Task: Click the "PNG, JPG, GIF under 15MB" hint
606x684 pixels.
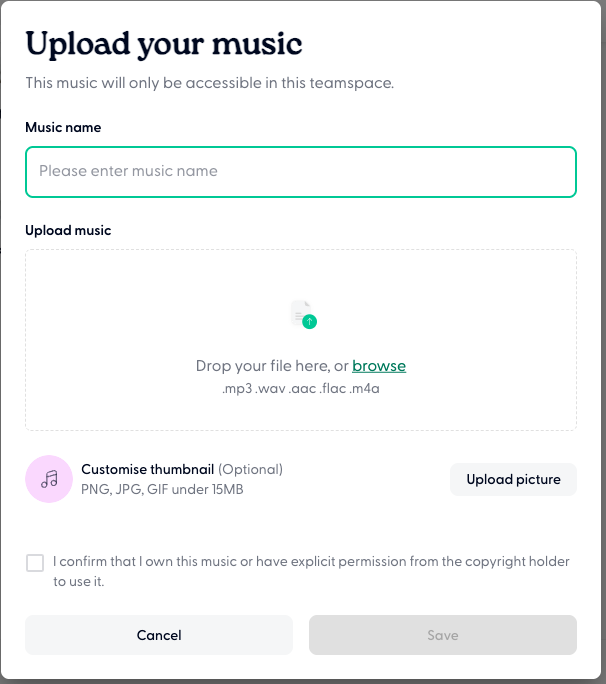Action: [162, 489]
